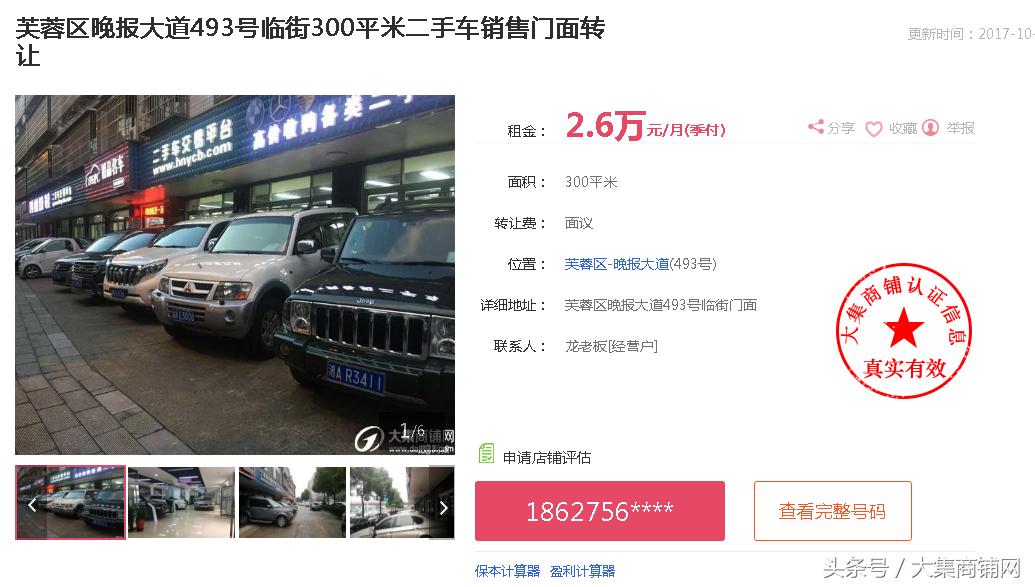Go to previous thumbnail with left arrow
The image size is (1035, 587).
coord(32,506)
